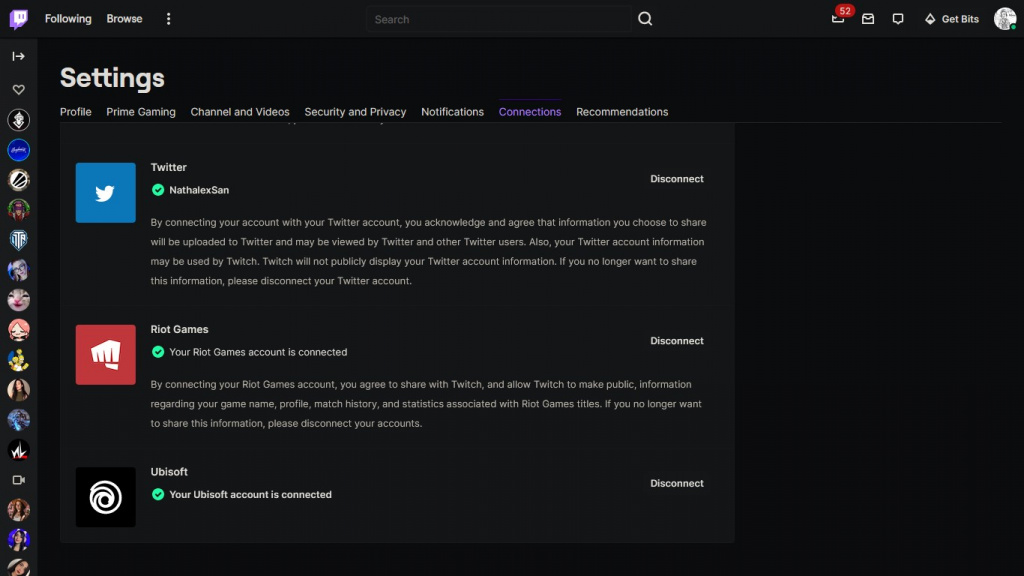Open sidebar channel of girl with glasses
This screenshot has width=1024, height=576.
pos(18,270)
